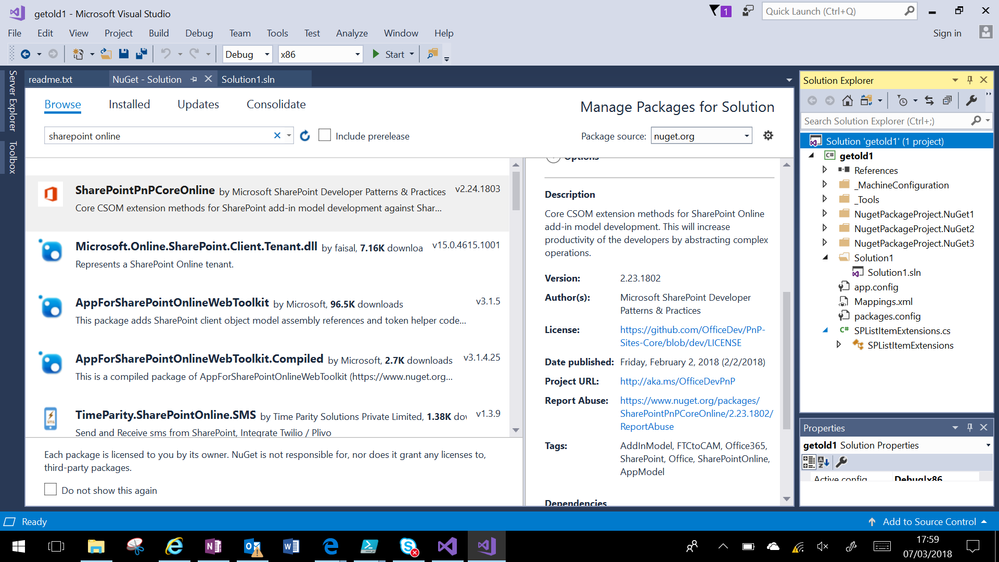The width and height of the screenshot is (999, 562).
Task: Open Outlook from the taskbar
Action: (253, 546)
